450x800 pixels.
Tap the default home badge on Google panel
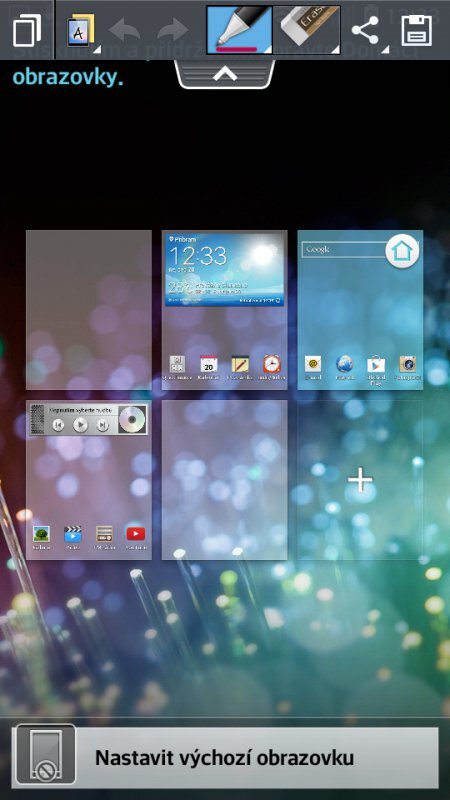coord(402,251)
